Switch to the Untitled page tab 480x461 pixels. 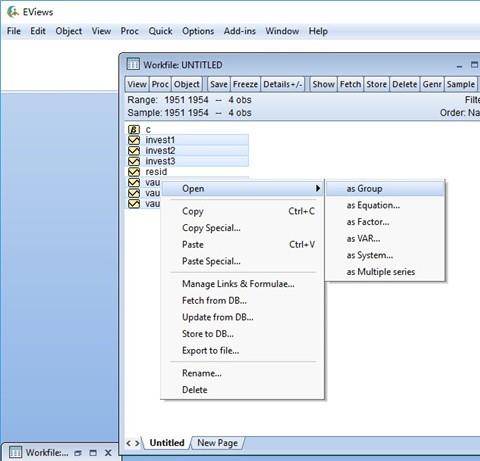pos(167,443)
